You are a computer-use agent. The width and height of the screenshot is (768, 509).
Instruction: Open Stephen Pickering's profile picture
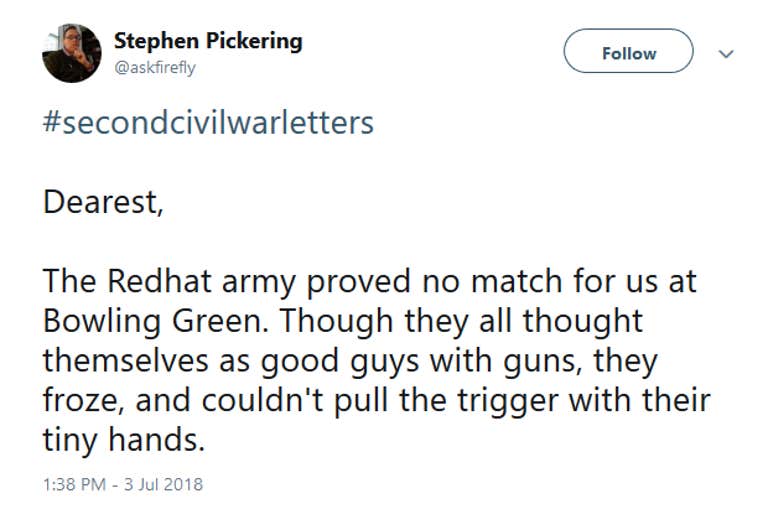[72, 53]
